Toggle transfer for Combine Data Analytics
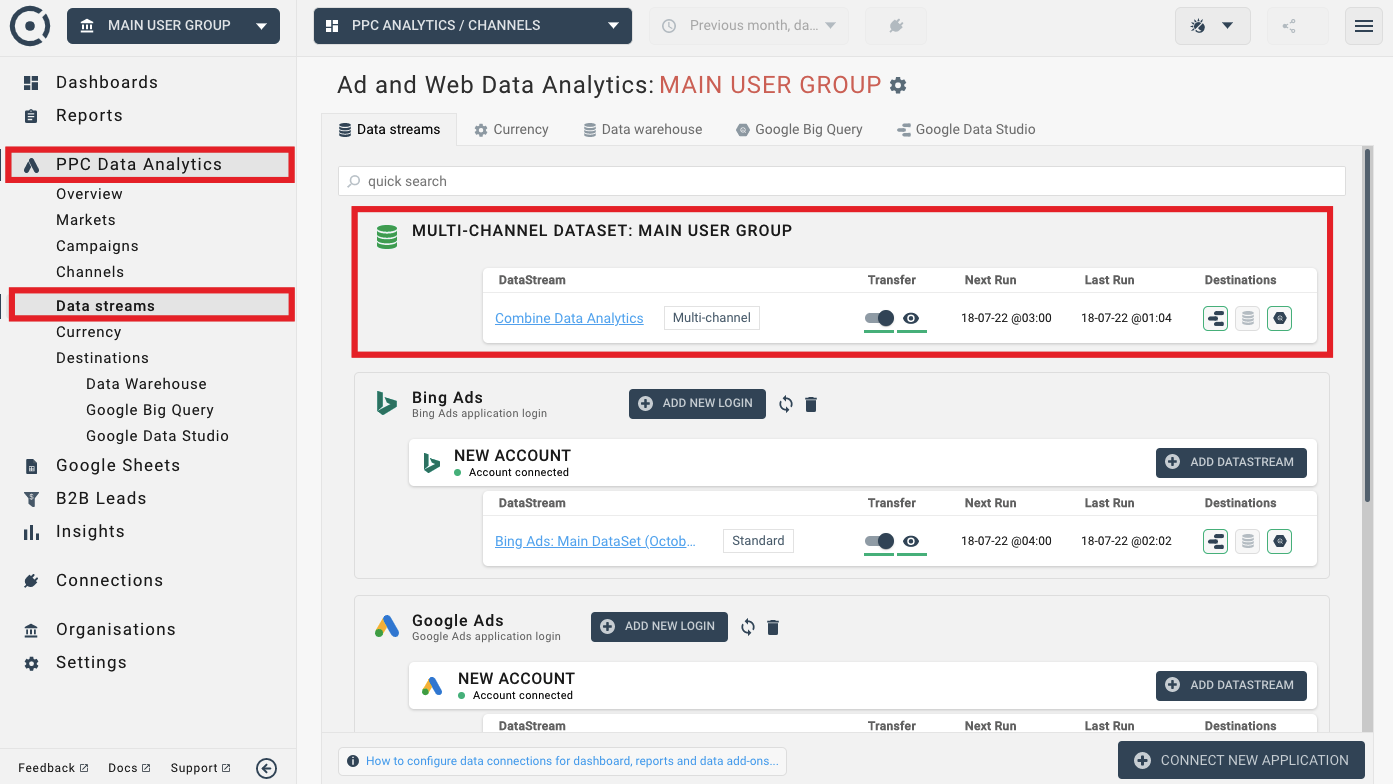This screenshot has height=784, width=1393. 879,318
